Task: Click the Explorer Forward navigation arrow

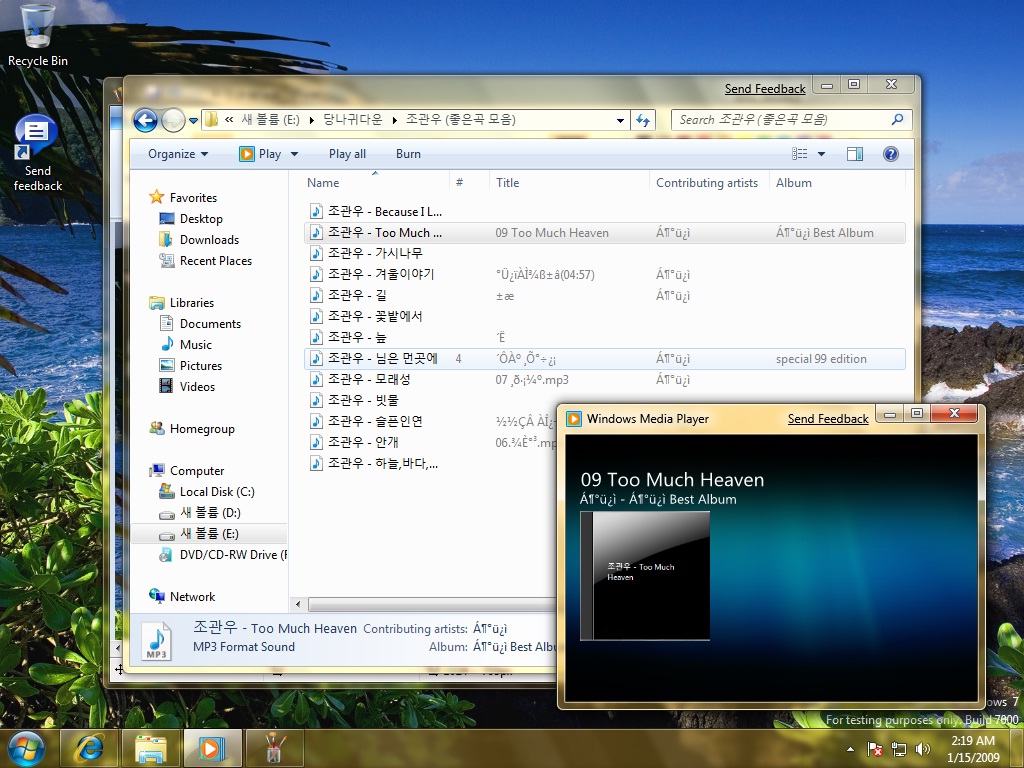Action: coord(173,120)
